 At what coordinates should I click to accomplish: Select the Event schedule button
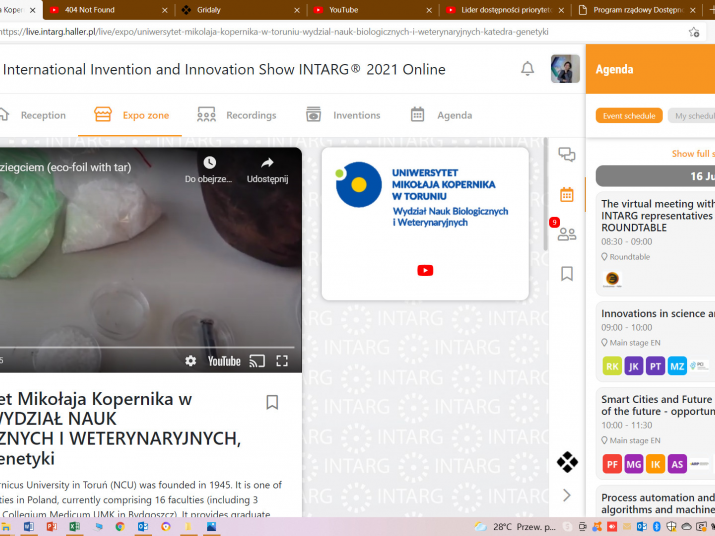[629, 116]
